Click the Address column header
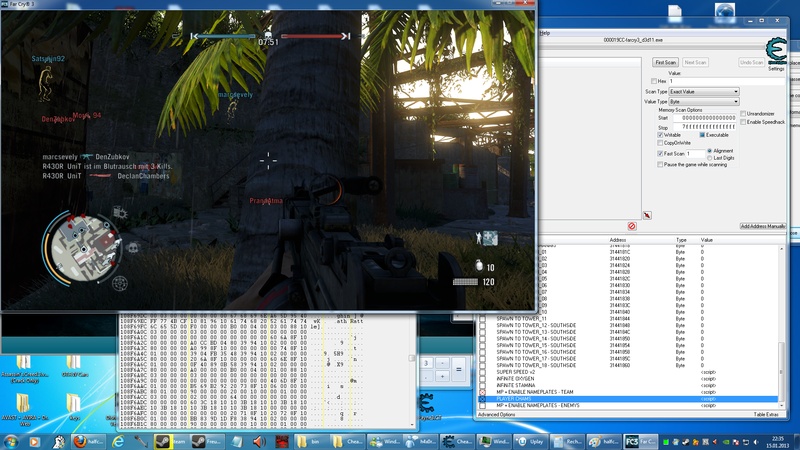800x450 pixels. tap(617, 240)
